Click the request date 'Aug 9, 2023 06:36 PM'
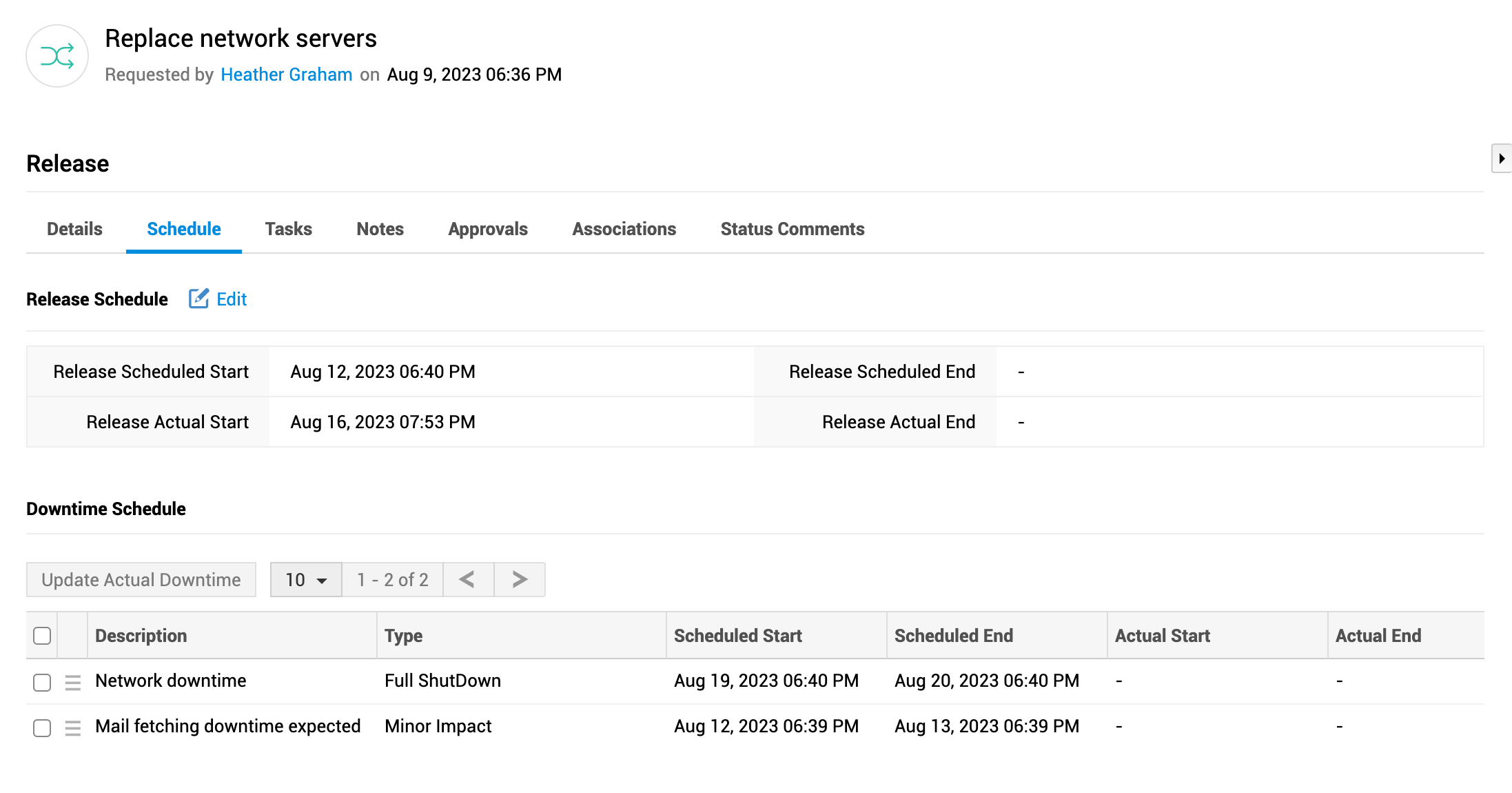Viewport: 1512px width, 793px height. (475, 74)
